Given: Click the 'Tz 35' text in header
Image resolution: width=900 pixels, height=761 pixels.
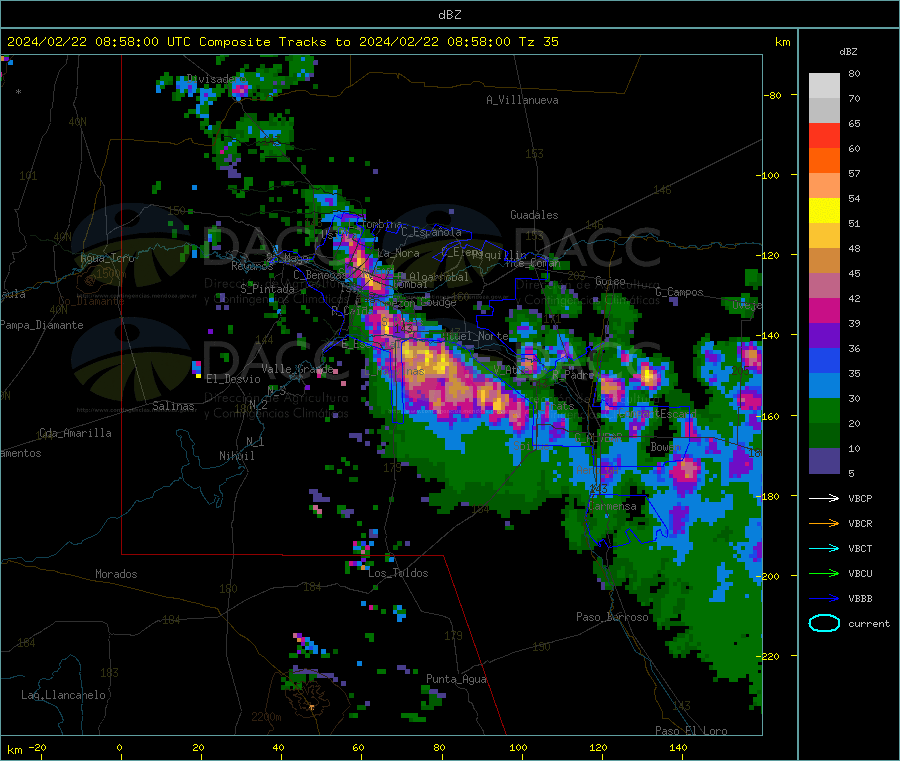Looking at the screenshot, I should 538,41.
